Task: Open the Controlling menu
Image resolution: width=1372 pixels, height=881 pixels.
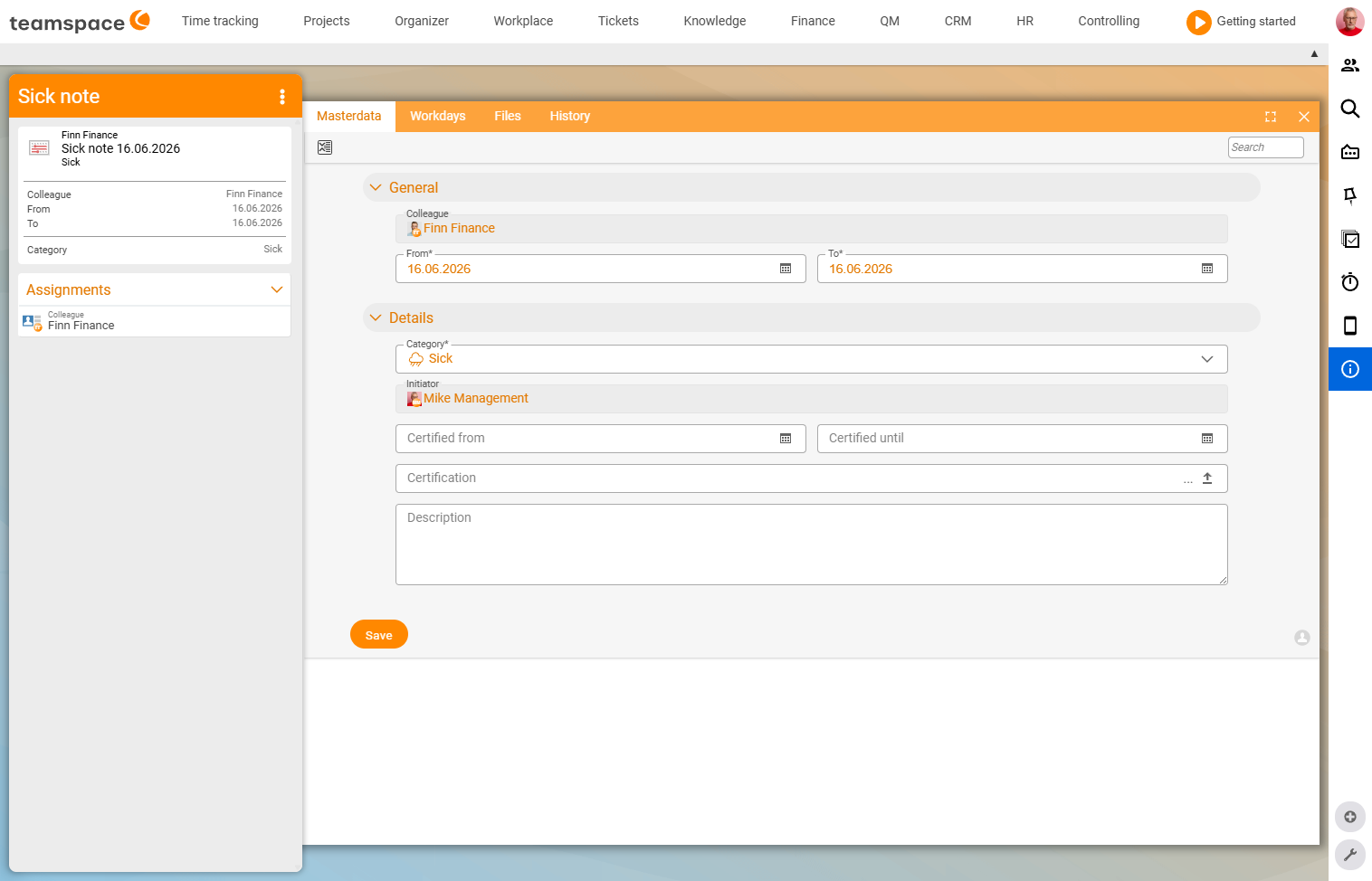Action: (x=1109, y=21)
